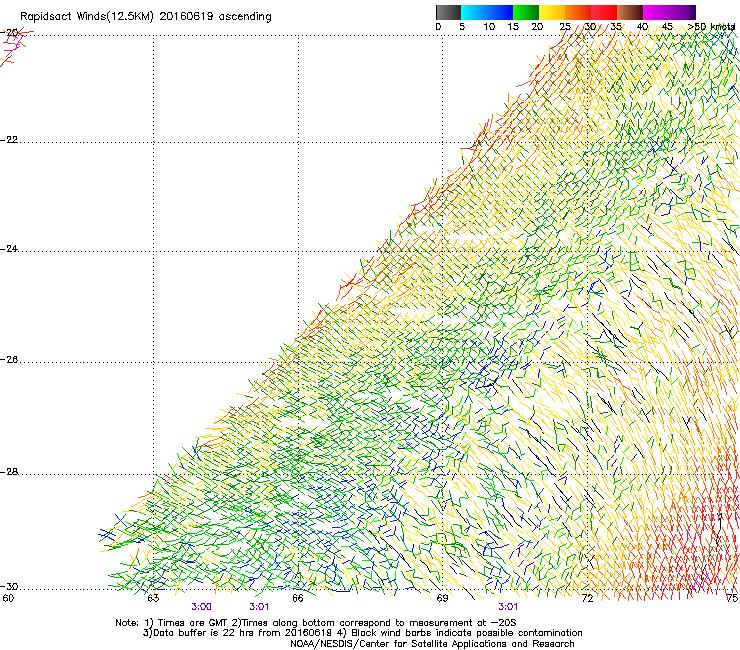Screen dimensions: 740x650
Task: Select the '45' legend scale label
Action: pyautogui.click(x=667, y=27)
